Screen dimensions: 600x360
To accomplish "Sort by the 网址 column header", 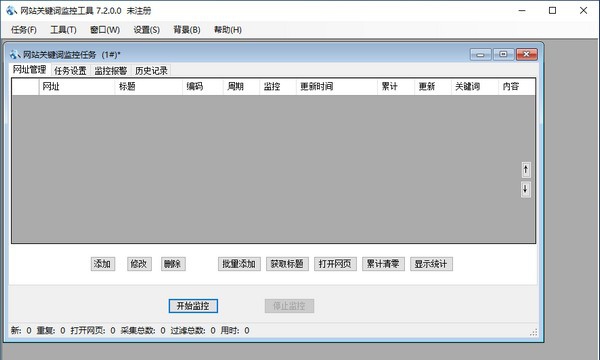I will (77, 86).
